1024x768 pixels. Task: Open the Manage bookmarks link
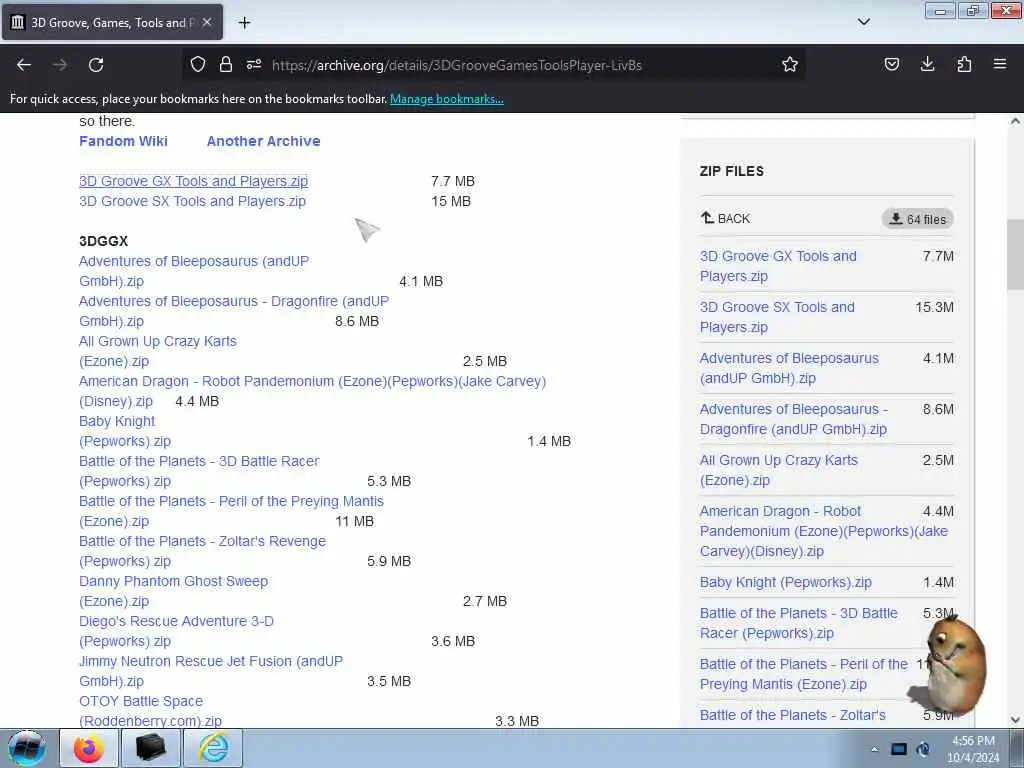(447, 99)
